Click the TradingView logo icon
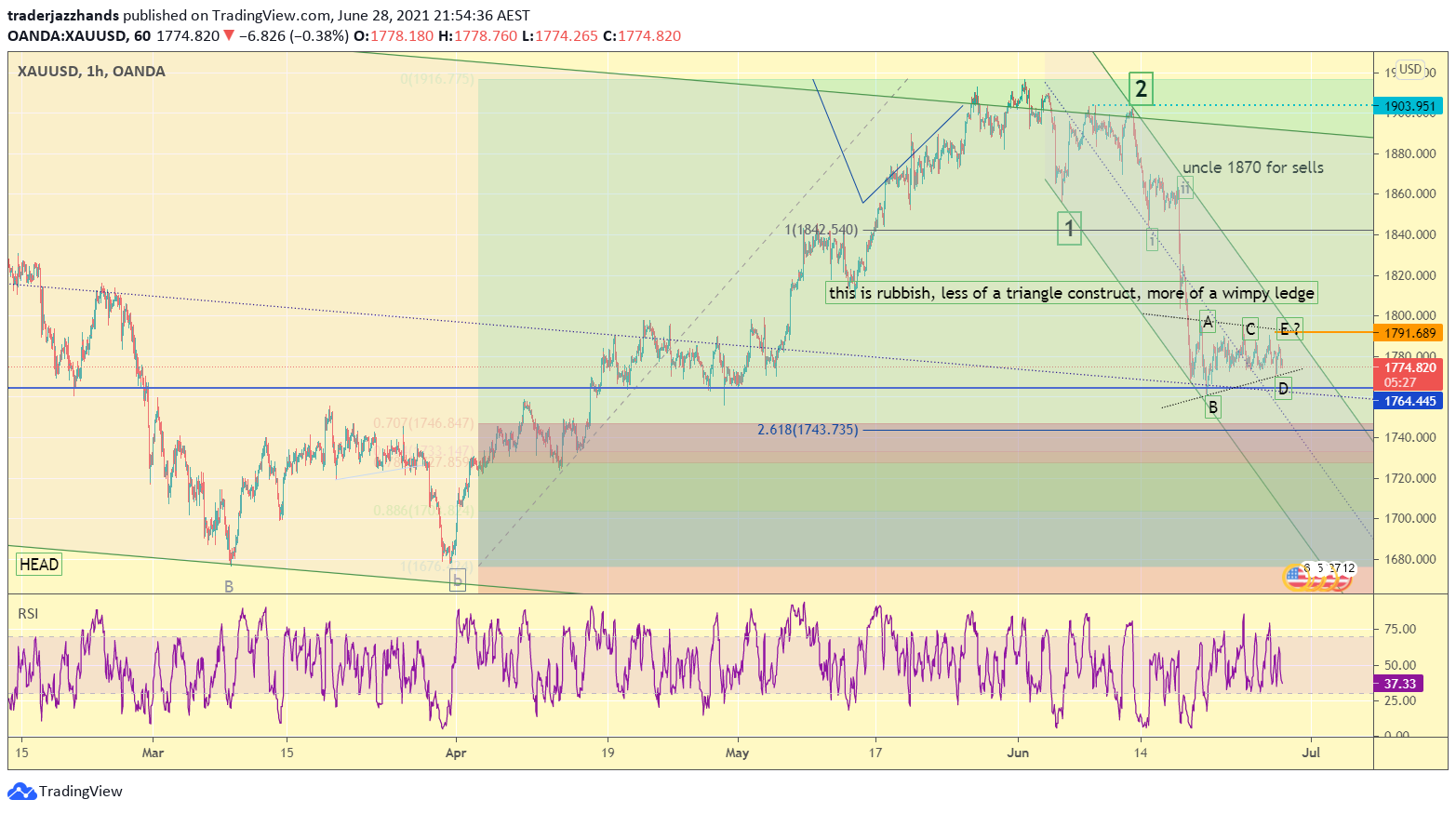Screen dimensions: 1456x813 (22, 792)
